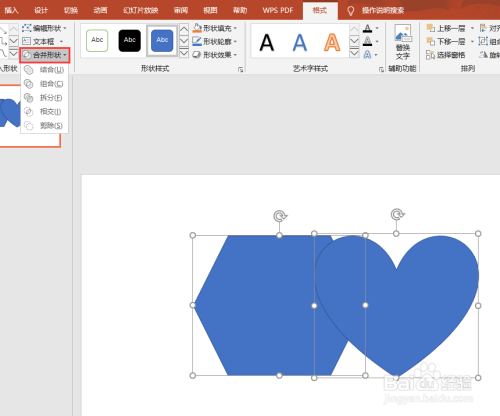Expand the full WordArt styles gallery
The image size is (500, 416).
(354, 53)
